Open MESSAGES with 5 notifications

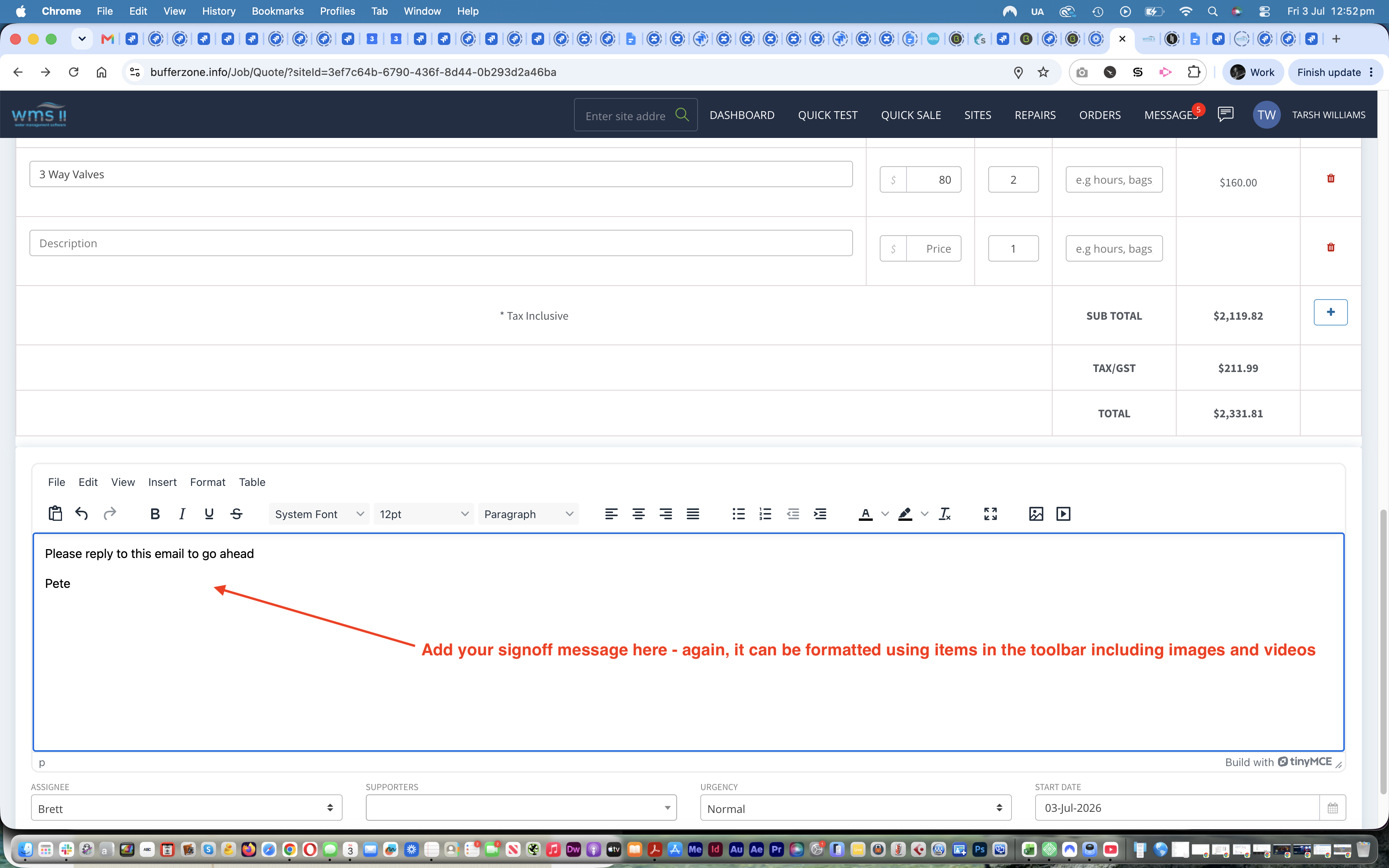click(x=1171, y=115)
